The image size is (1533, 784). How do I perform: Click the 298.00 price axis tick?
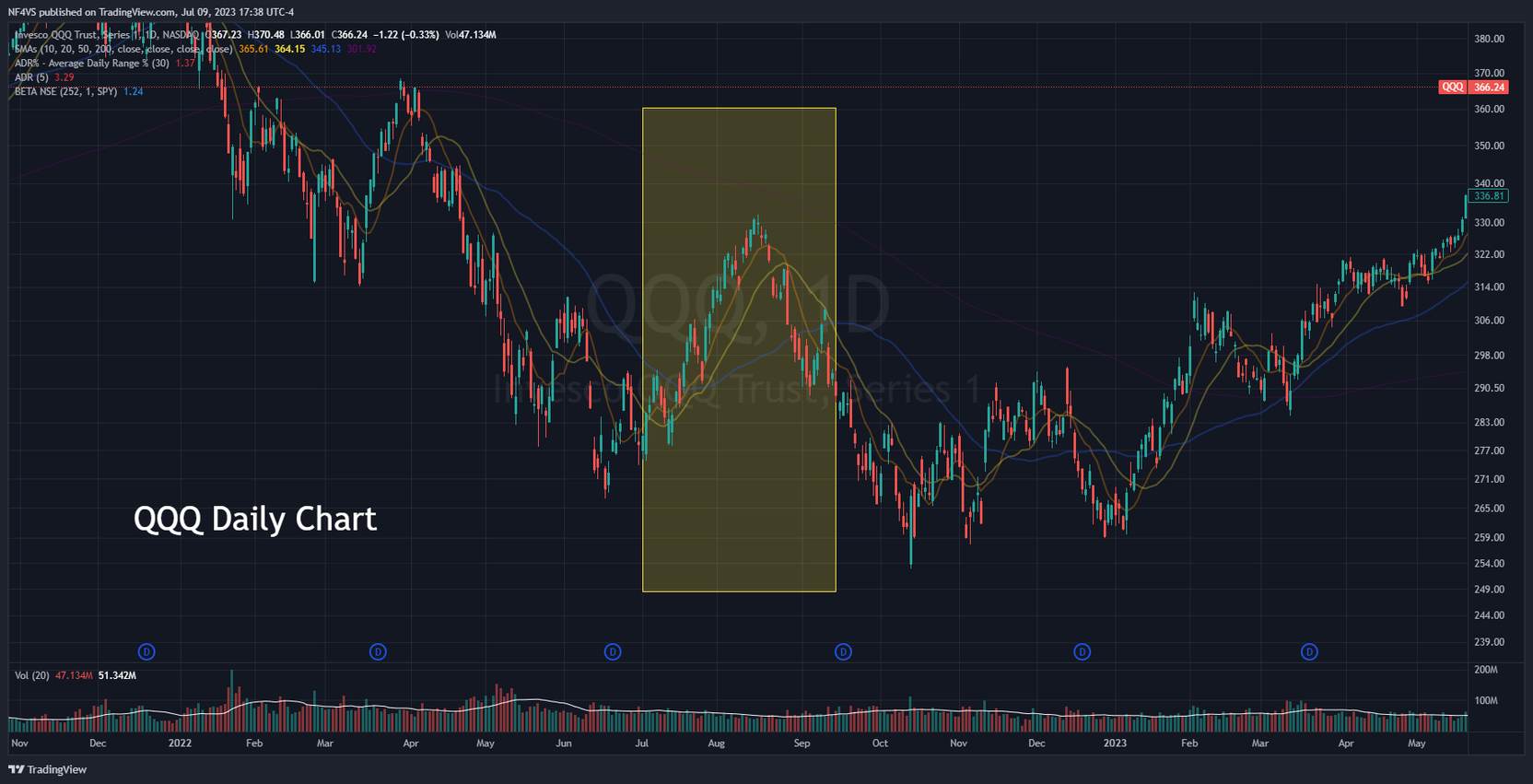tap(1489, 355)
